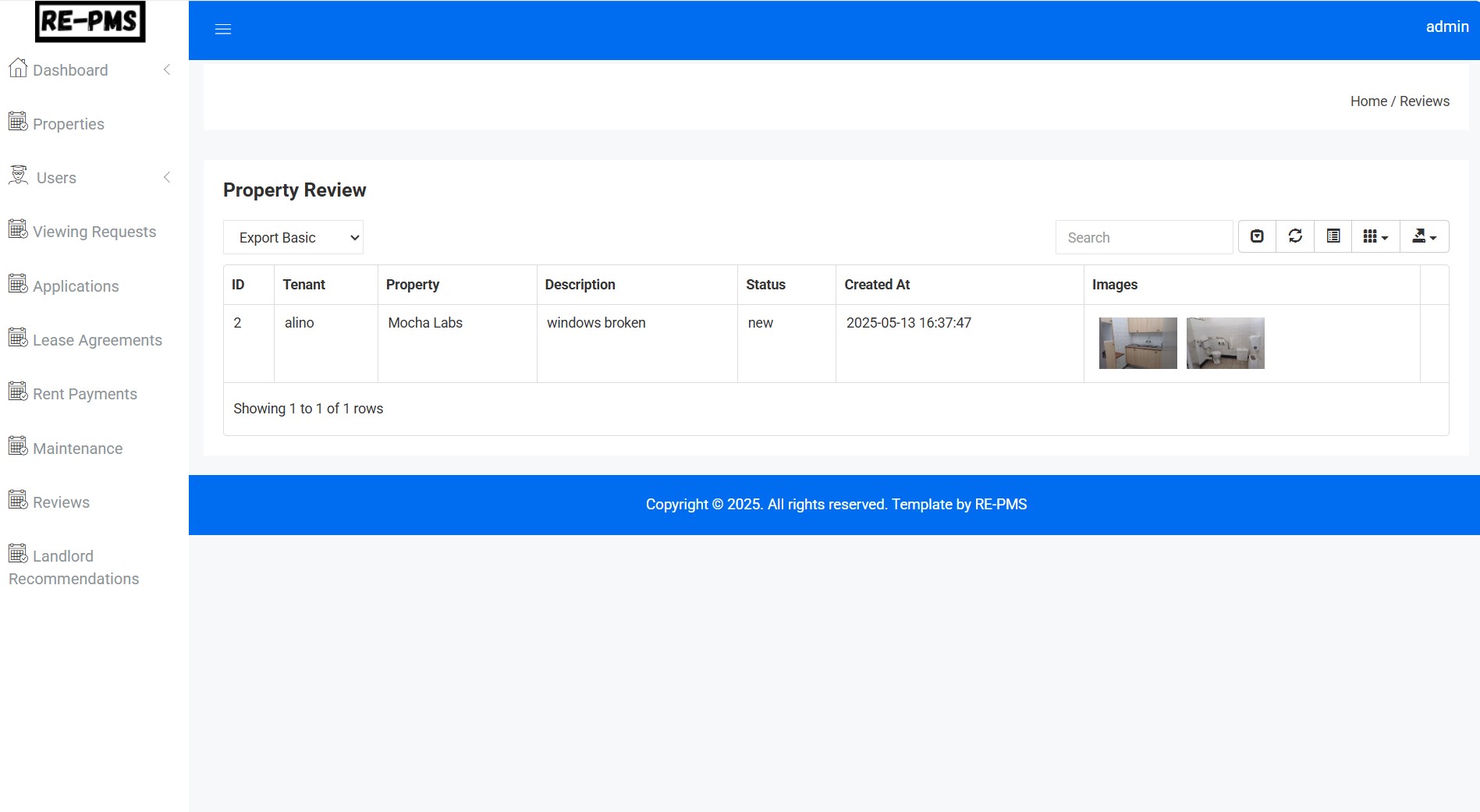
Task: Open the kitchen cabinet review thumbnail
Action: click(x=1138, y=343)
